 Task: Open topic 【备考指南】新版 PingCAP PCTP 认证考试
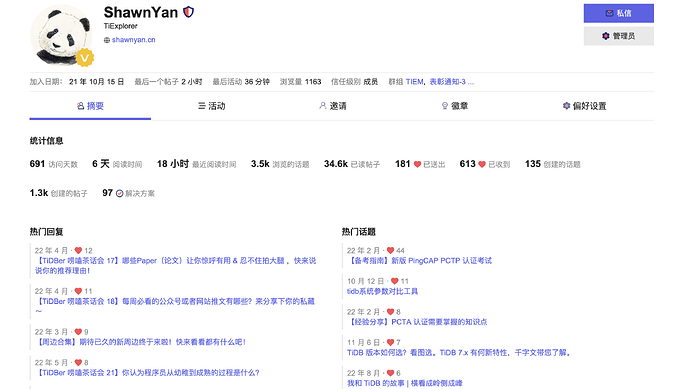419,261
